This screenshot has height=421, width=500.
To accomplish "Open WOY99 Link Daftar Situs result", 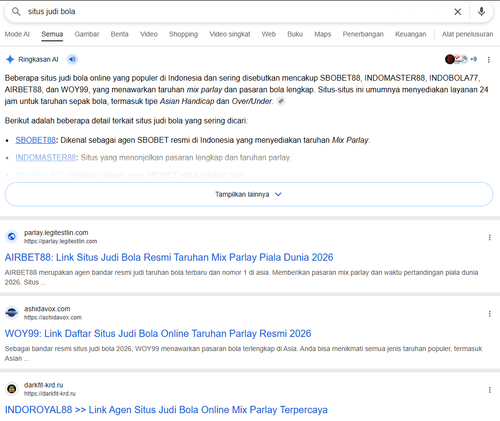I will click(158, 334).
